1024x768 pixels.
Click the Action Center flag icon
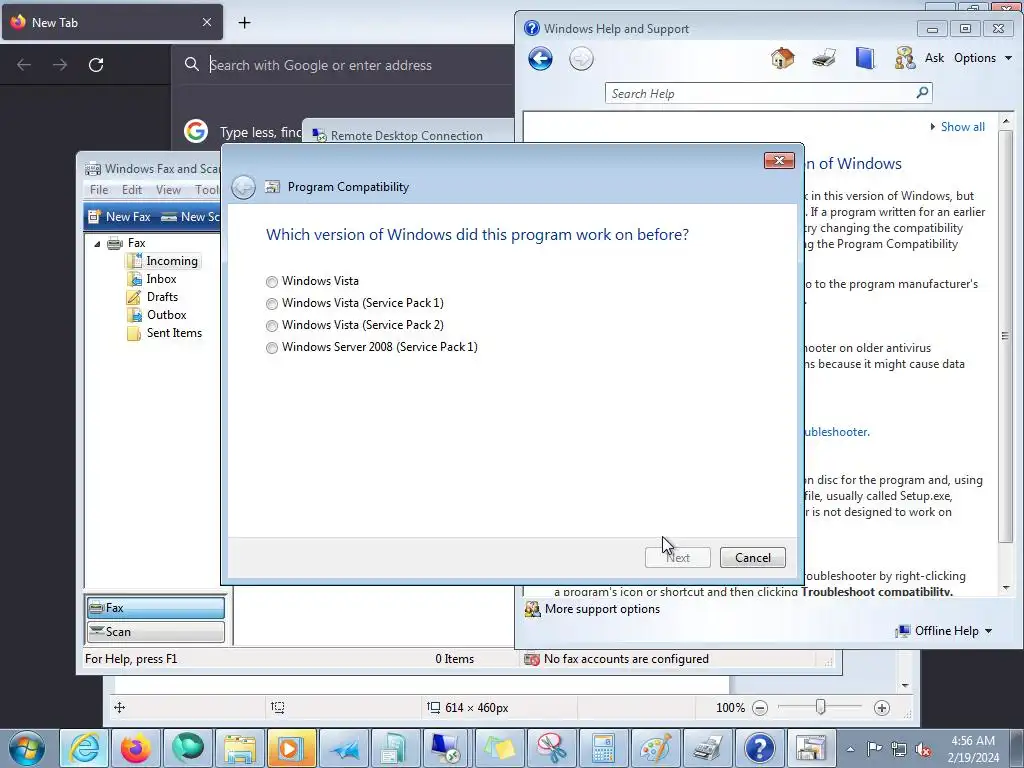[x=874, y=749]
